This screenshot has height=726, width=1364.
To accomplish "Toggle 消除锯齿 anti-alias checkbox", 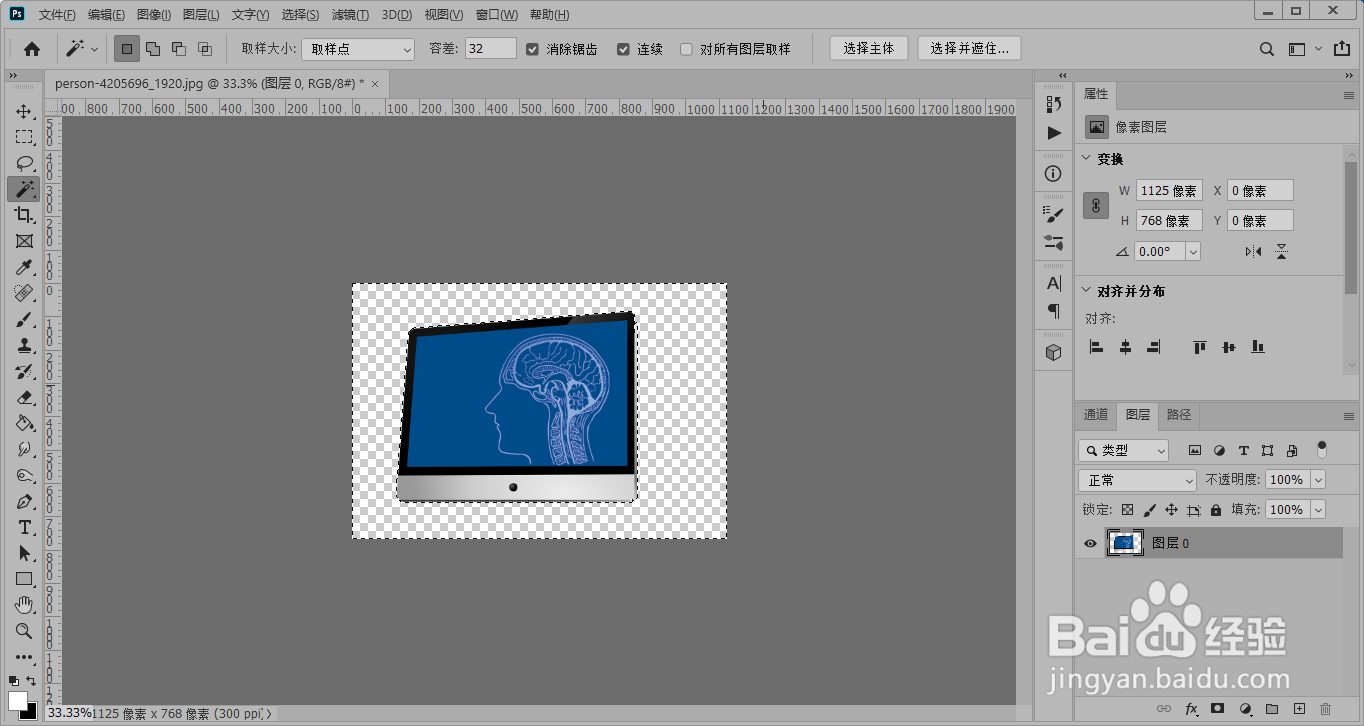I will click(533, 49).
